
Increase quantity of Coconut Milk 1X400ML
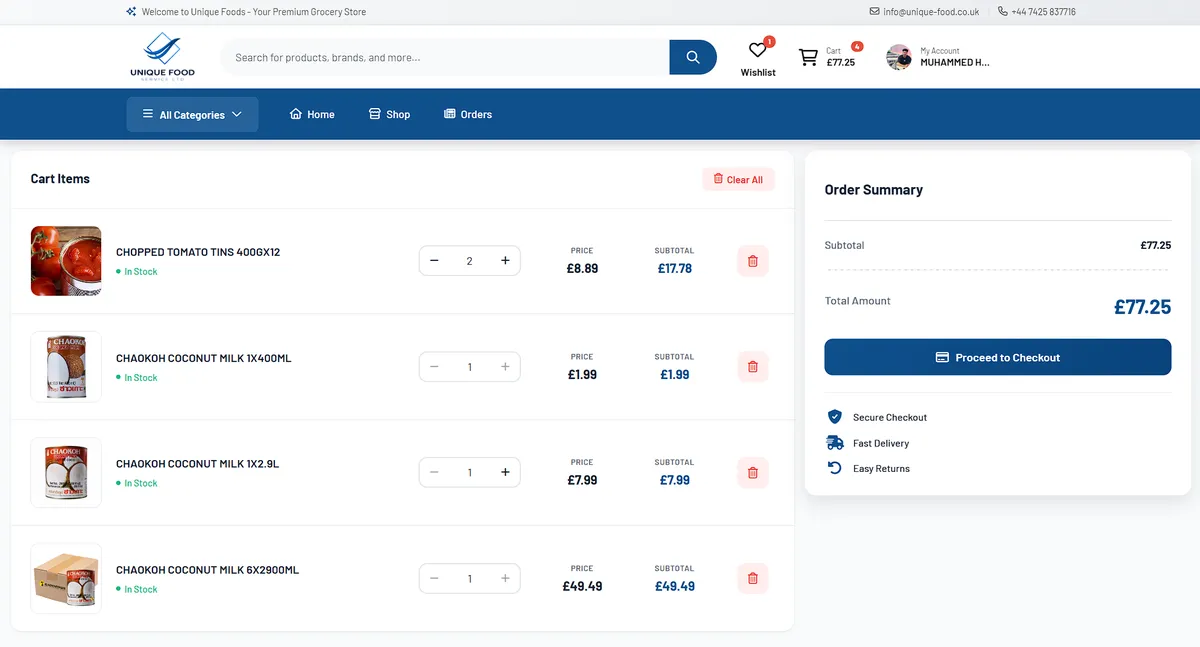point(505,367)
